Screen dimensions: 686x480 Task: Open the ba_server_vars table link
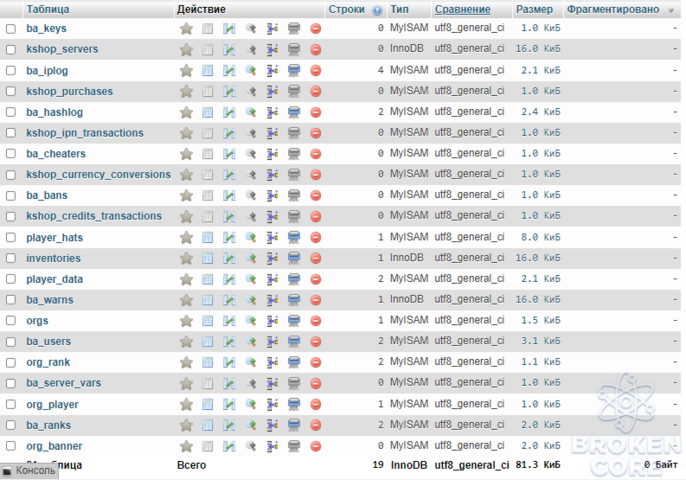(x=63, y=383)
